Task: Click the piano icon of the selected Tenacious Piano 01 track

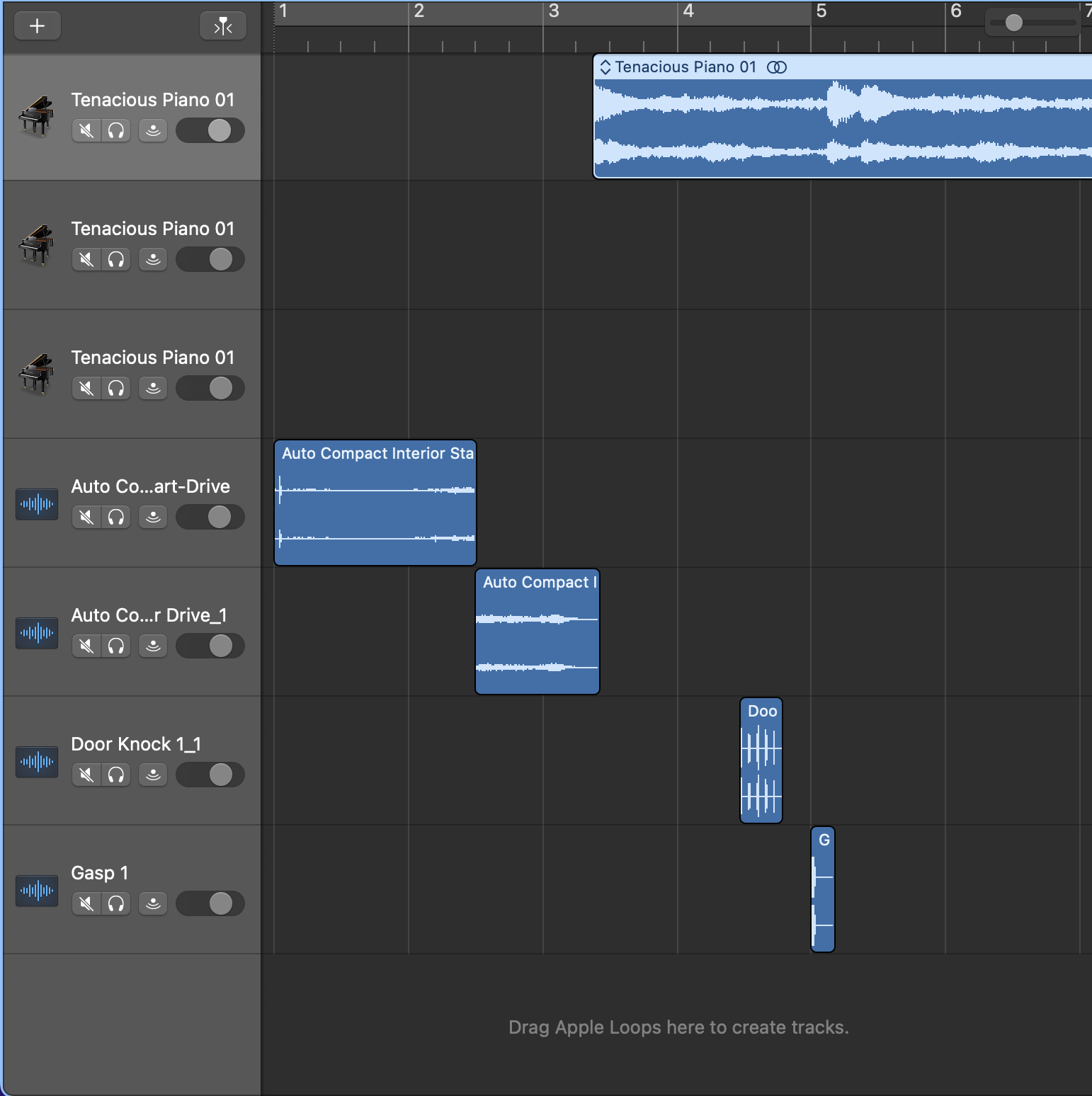Action: point(36,117)
